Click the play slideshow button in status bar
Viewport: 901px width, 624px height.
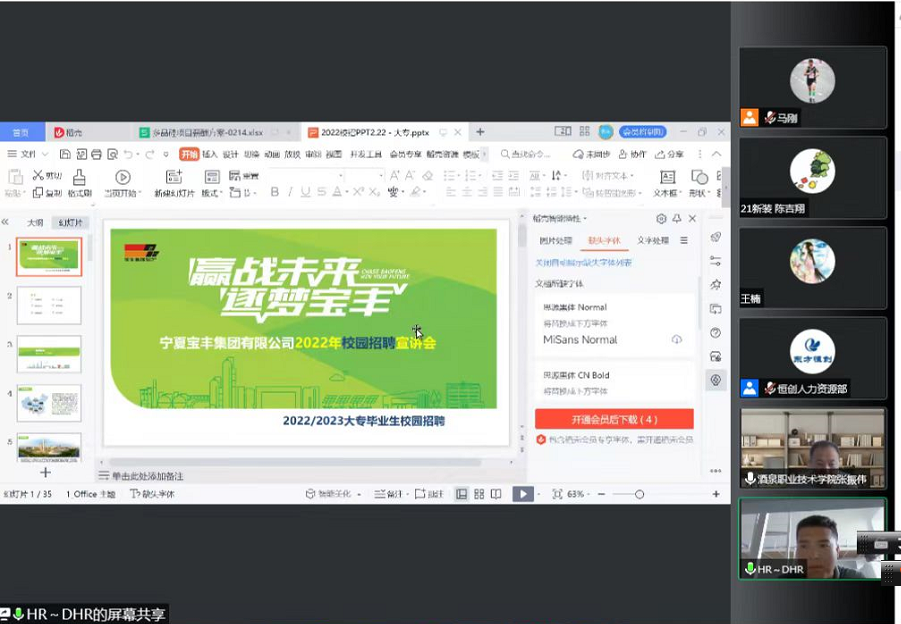pyautogui.click(x=522, y=494)
